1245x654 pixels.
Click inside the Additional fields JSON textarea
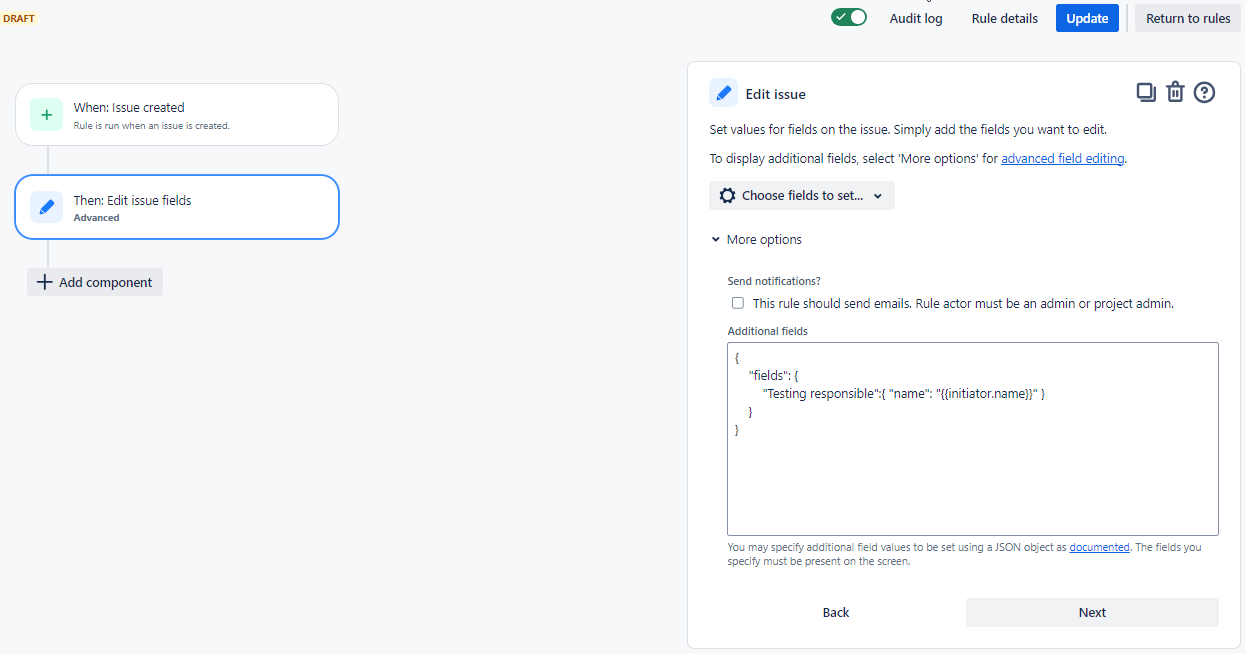[x=973, y=439]
